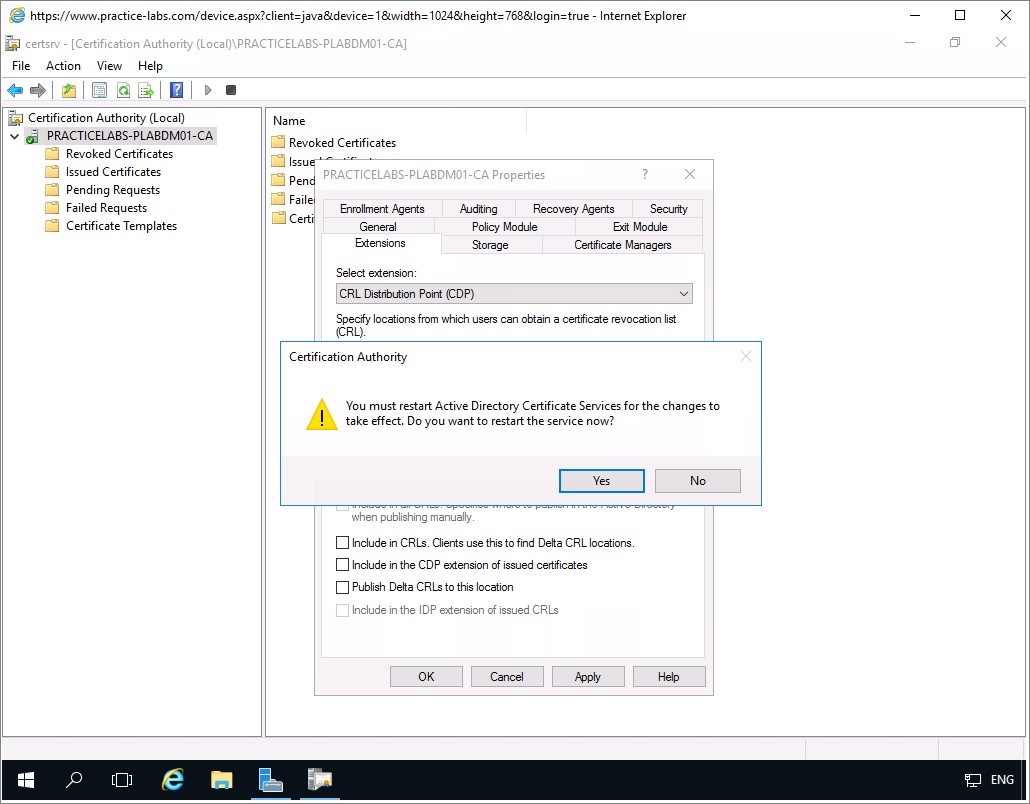Click the Start service play icon
Viewport: 1030px width, 804px height.
point(208,90)
